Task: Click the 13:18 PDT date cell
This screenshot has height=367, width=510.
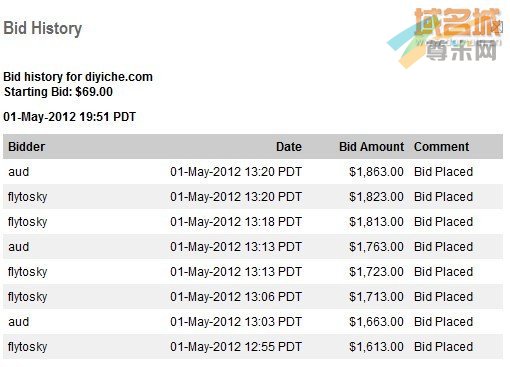Action: click(236, 222)
